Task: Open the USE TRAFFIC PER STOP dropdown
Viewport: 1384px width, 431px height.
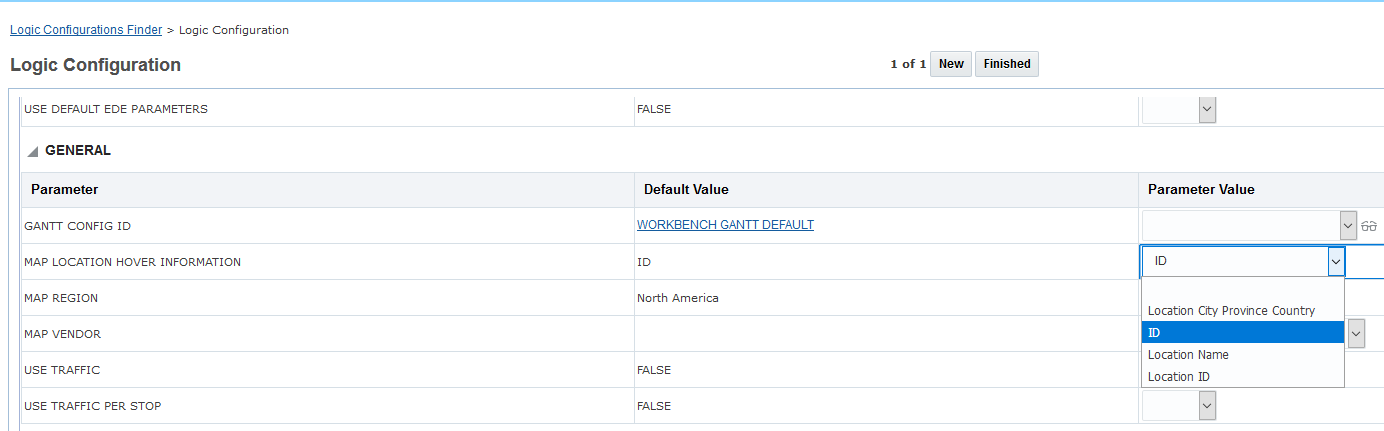Action: (1206, 405)
